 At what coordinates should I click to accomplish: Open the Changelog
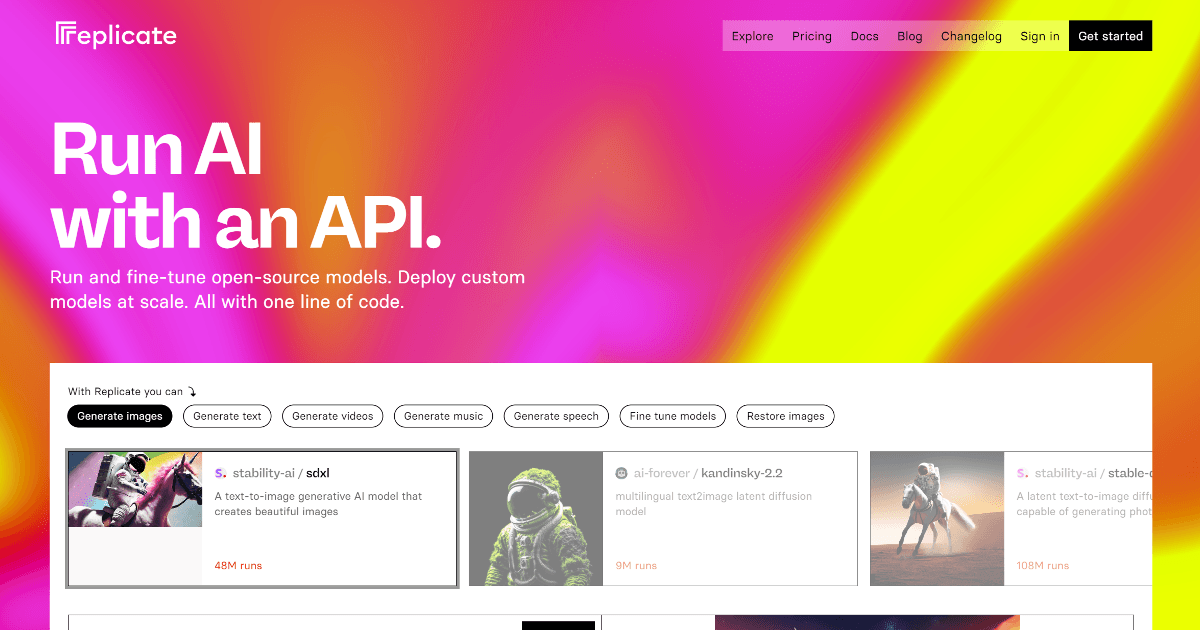(x=971, y=36)
